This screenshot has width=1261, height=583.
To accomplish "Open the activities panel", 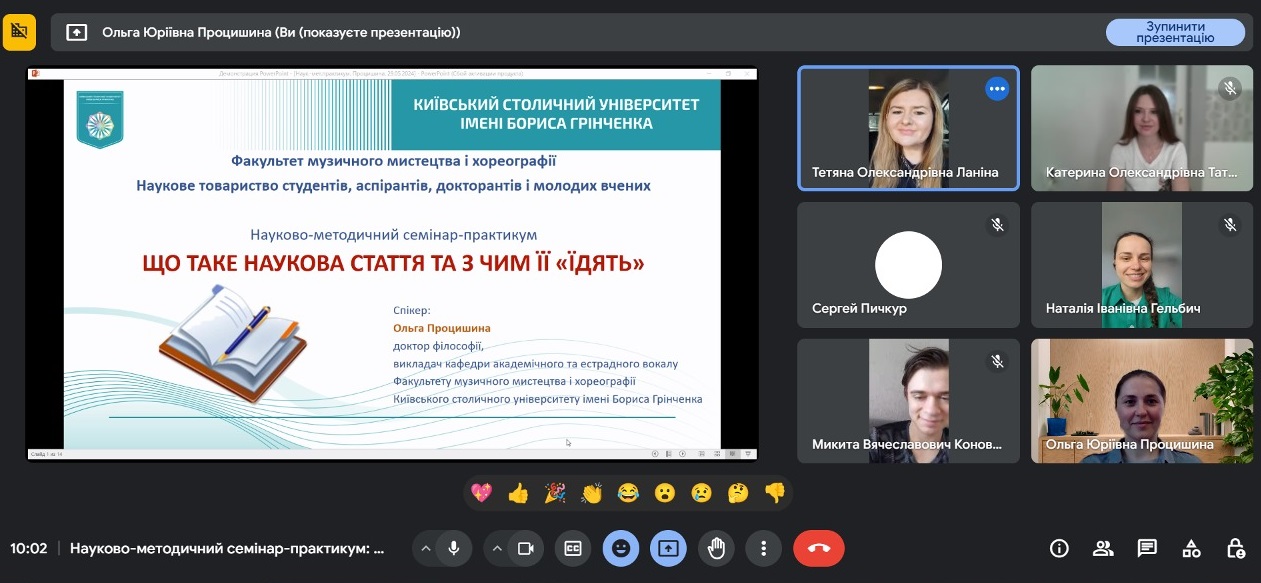I will 1191,548.
